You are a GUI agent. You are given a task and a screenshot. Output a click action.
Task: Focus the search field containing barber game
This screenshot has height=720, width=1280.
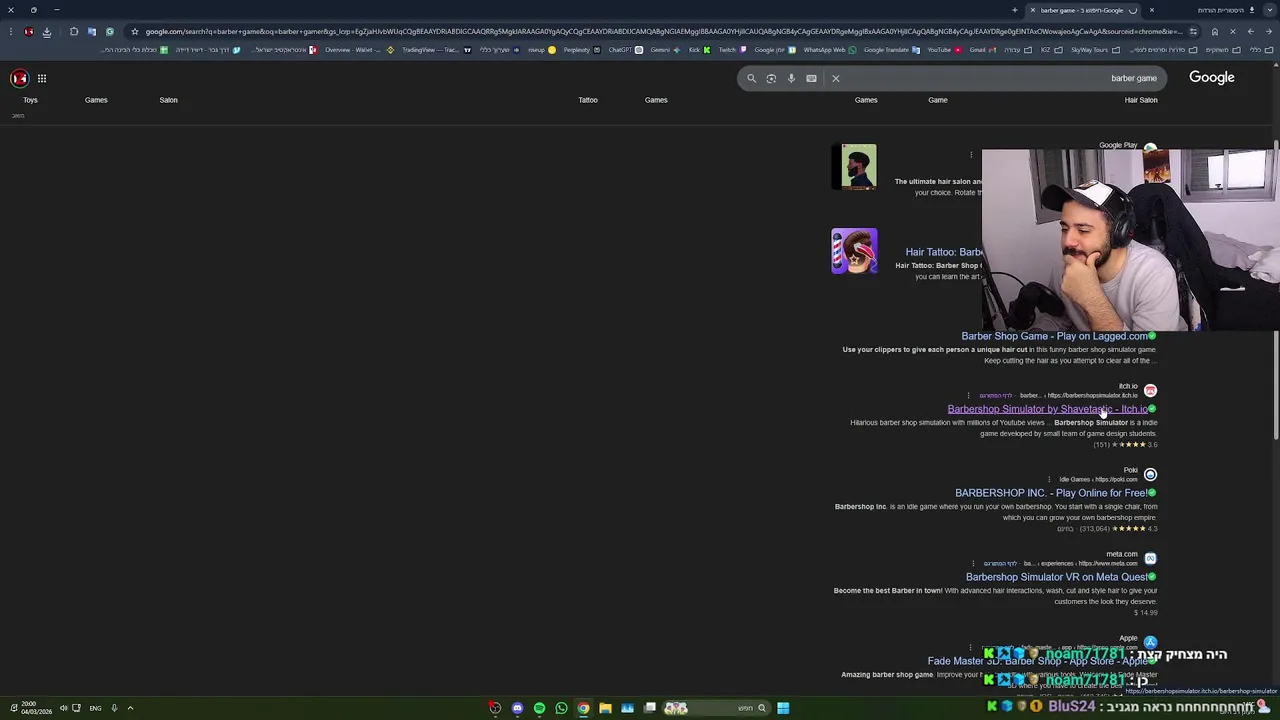pyautogui.click(x=950, y=78)
